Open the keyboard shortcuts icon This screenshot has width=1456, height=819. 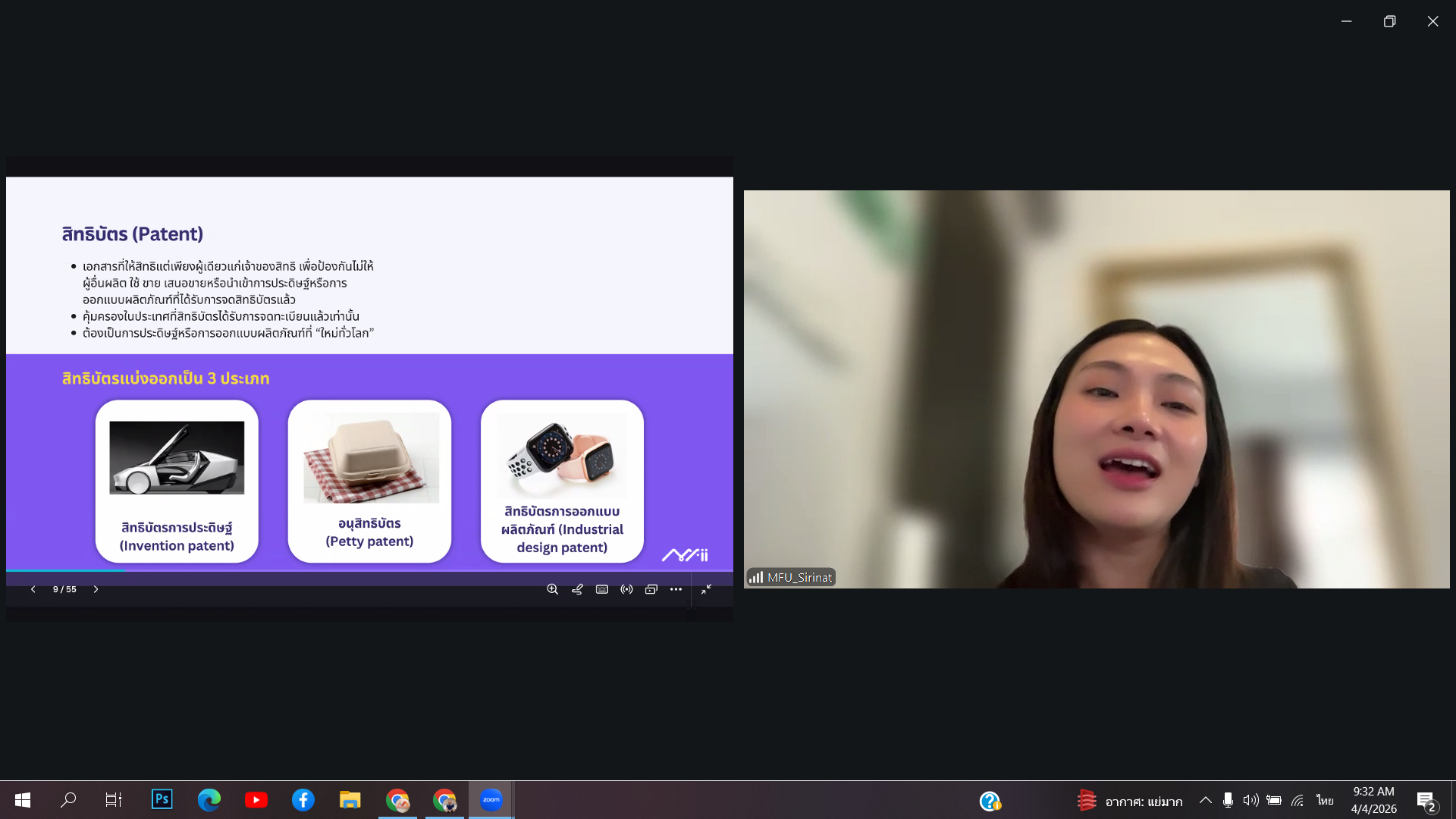click(x=602, y=589)
